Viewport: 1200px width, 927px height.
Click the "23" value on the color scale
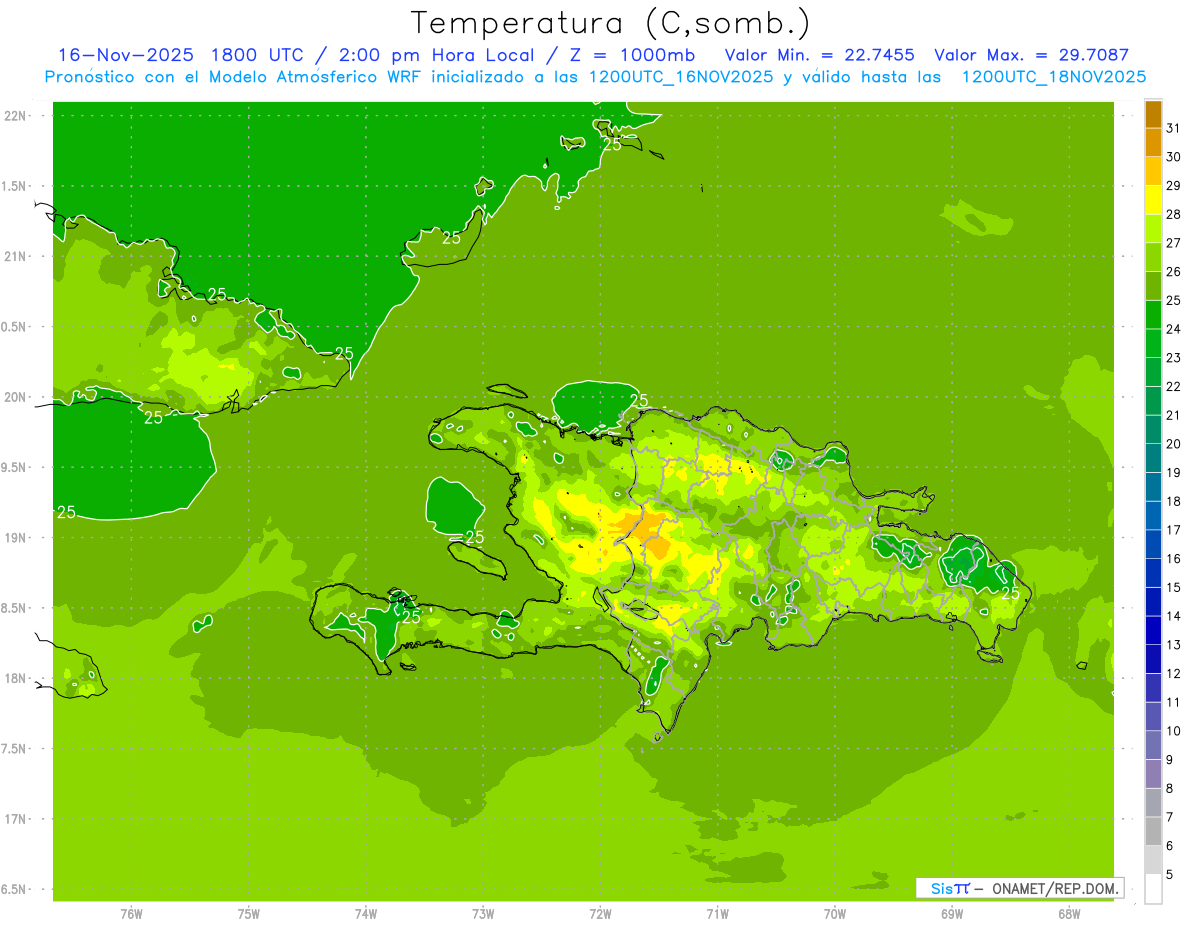pos(1173,357)
